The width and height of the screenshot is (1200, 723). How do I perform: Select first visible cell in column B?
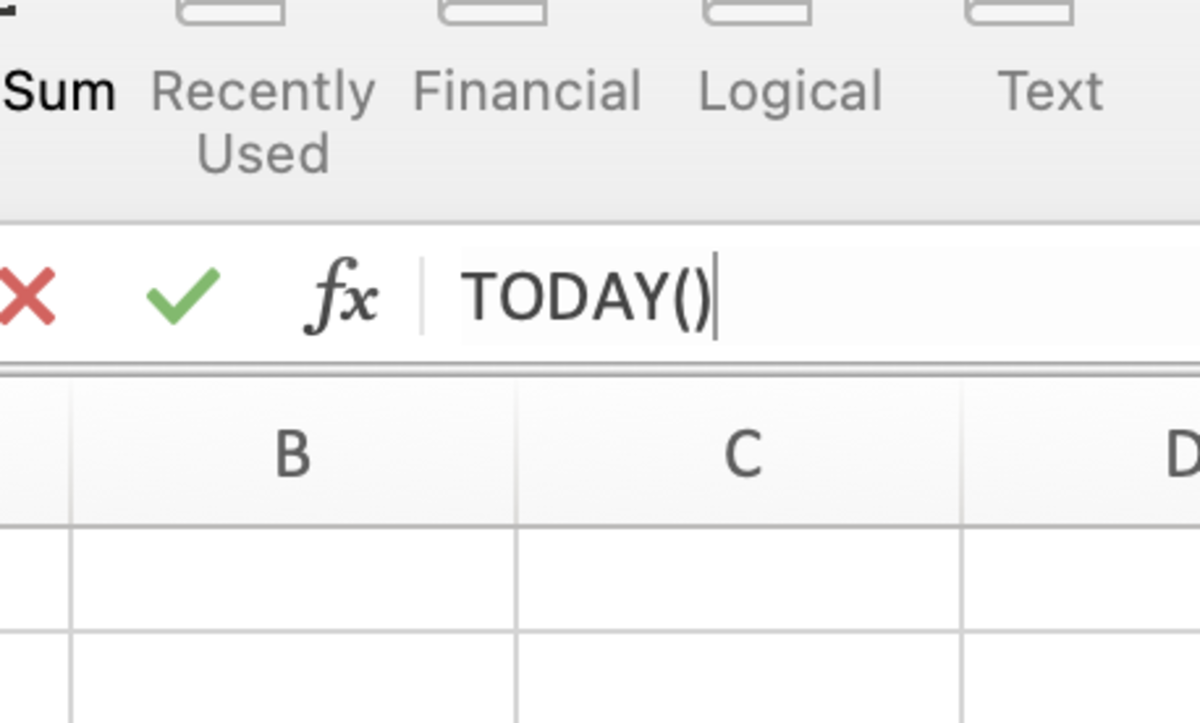pos(293,578)
